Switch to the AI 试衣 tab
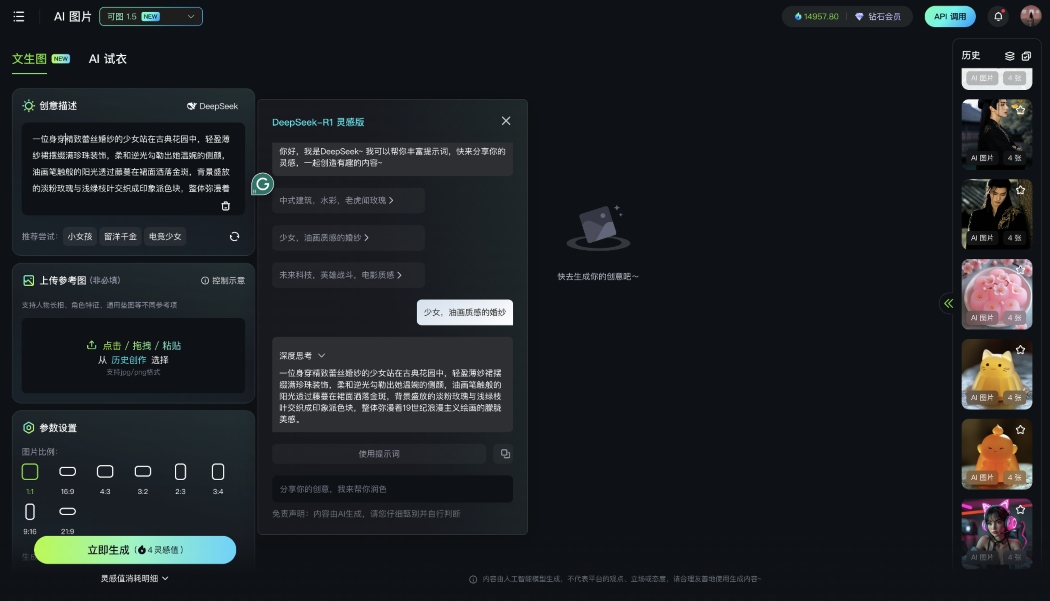This screenshot has width=1050, height=601. pos(107,59)
